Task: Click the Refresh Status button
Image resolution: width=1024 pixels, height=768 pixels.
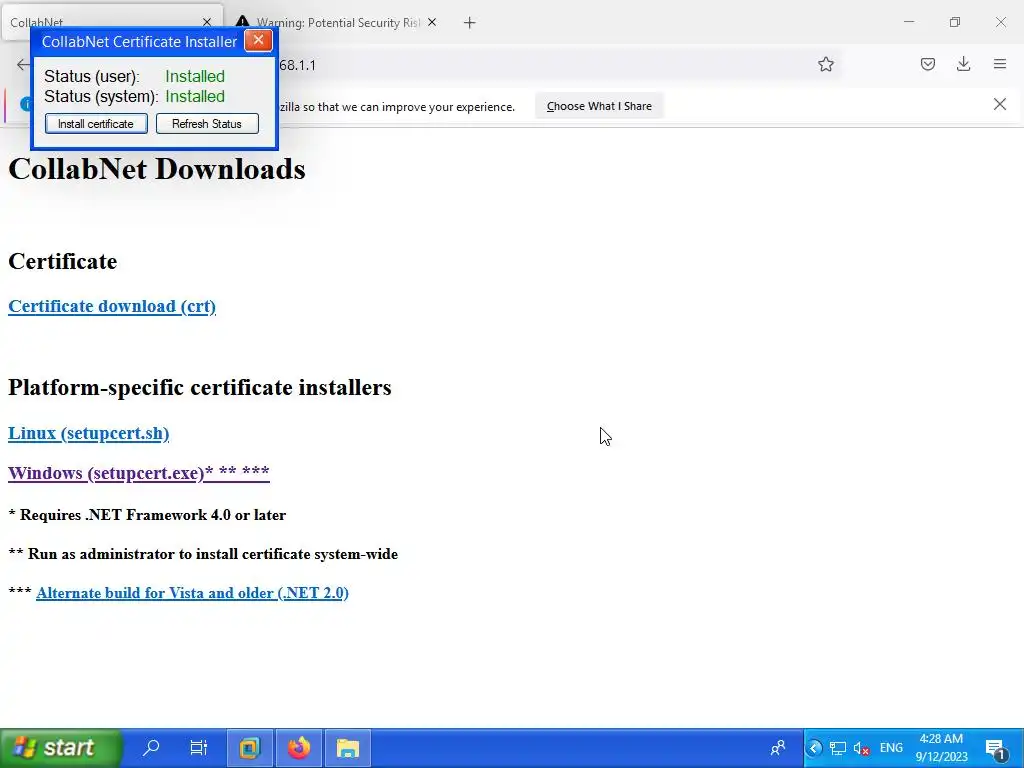Action: [207, 123]
